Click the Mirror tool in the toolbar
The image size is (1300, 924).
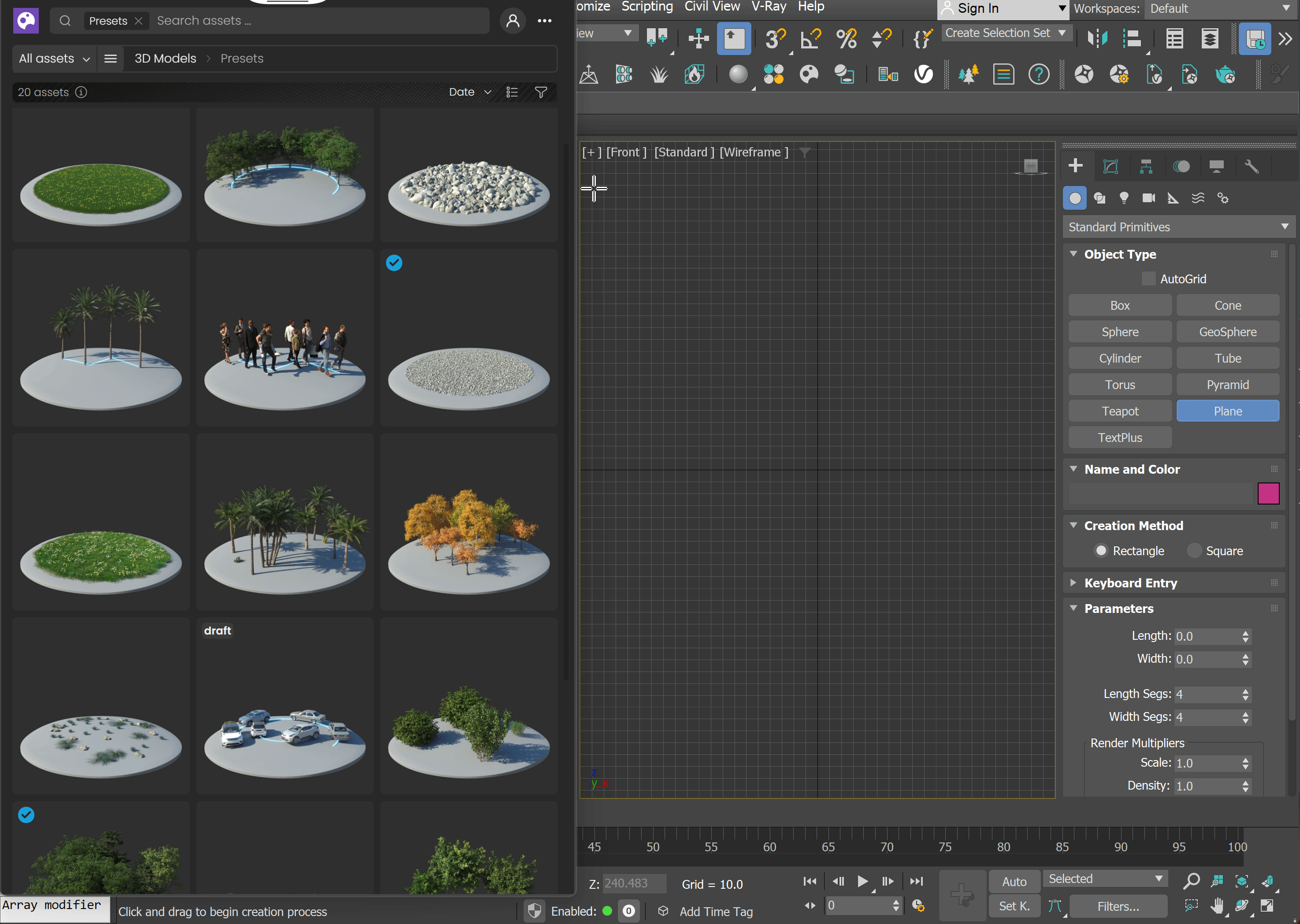click(1097, 38)
